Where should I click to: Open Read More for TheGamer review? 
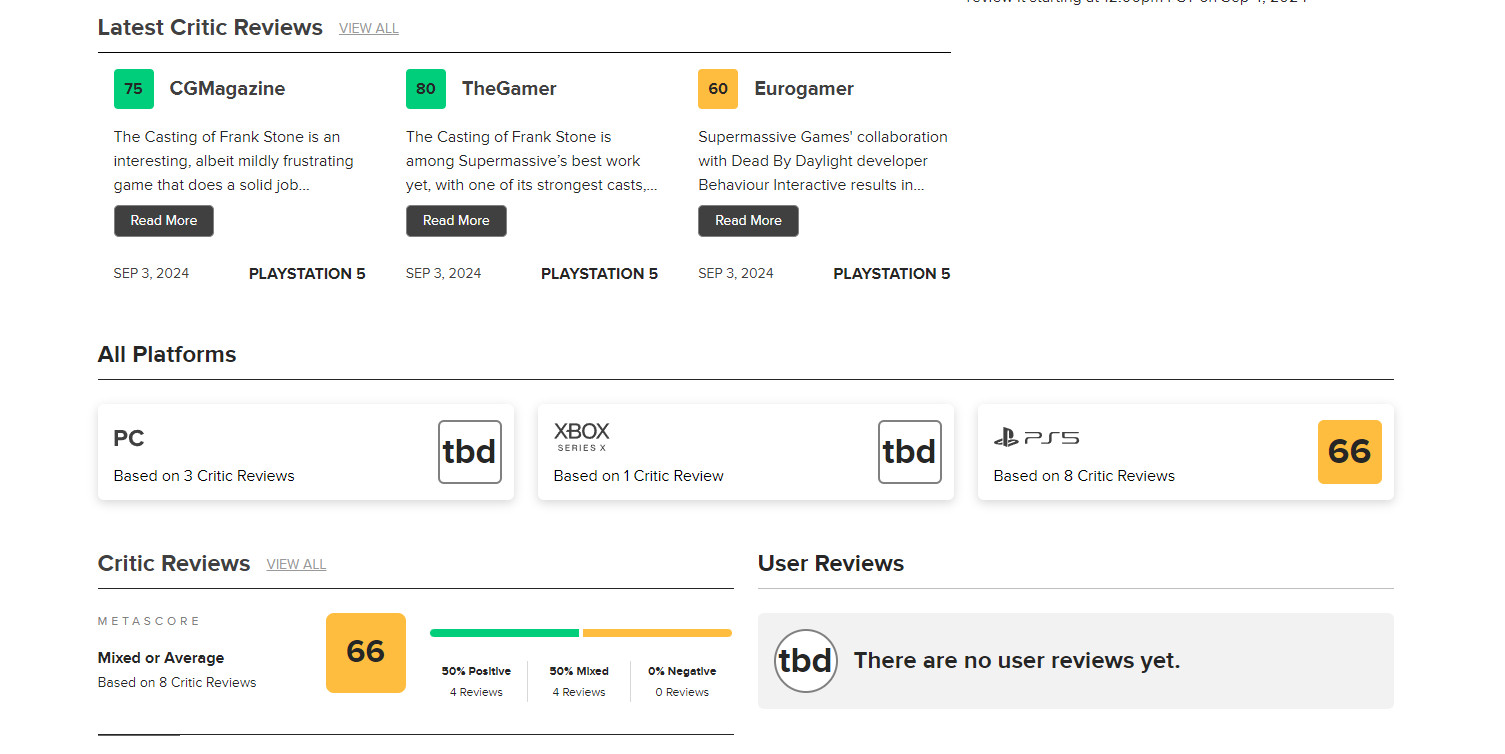pos(456,221)
